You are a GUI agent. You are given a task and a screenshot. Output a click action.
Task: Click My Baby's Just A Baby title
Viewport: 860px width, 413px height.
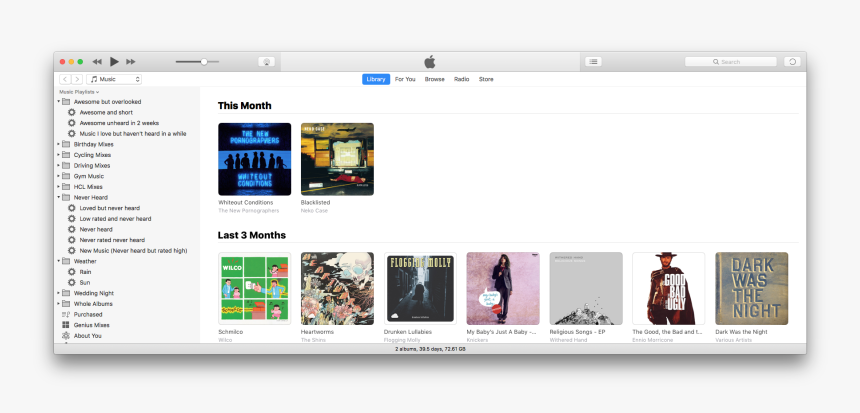[x=501, y=332]
